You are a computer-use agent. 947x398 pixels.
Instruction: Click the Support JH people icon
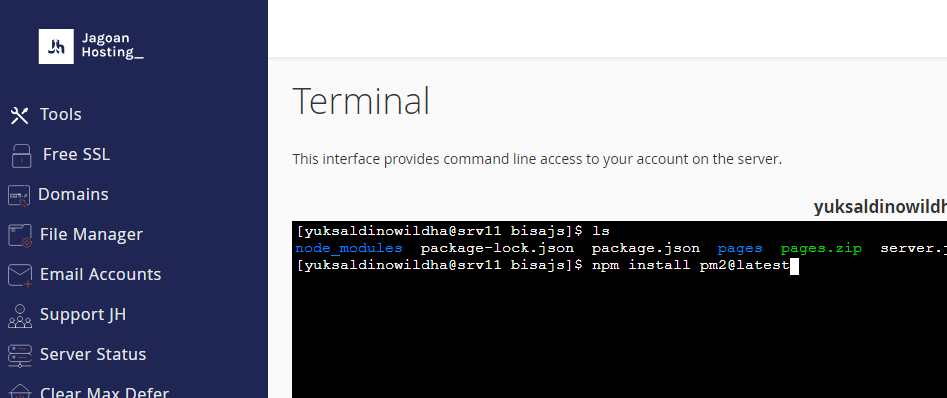click(20, 315)
